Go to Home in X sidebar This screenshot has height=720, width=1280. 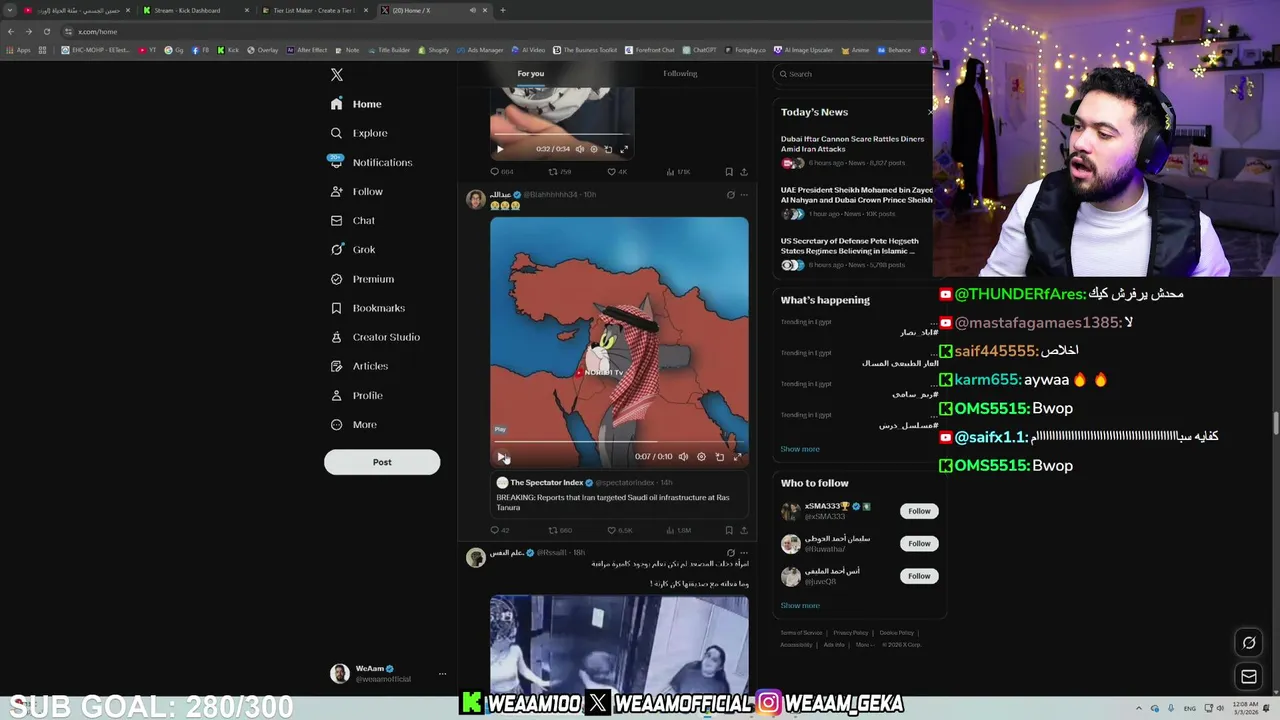point(356,104)
